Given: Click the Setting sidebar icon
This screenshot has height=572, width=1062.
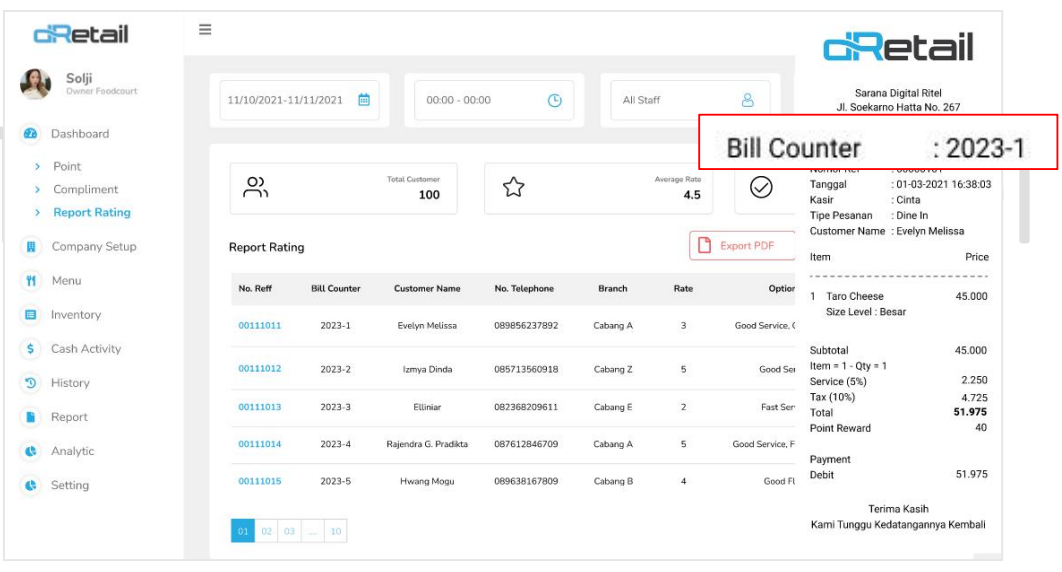Looking at the screenshot, I should (31, 486).
